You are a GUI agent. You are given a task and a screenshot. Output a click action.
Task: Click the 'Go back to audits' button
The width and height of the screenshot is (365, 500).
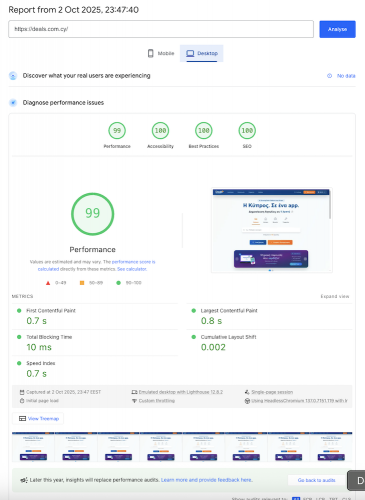[317, 480]
